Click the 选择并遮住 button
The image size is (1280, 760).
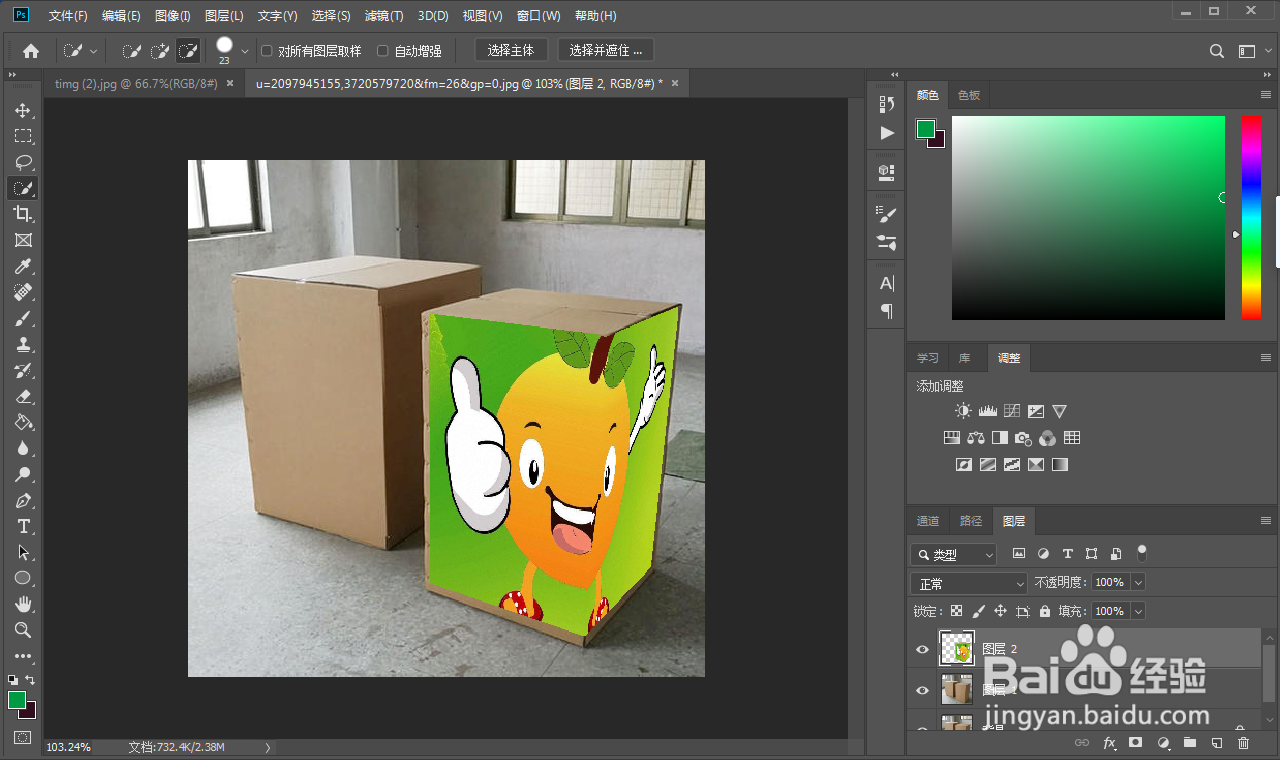[x=606, y=50]
